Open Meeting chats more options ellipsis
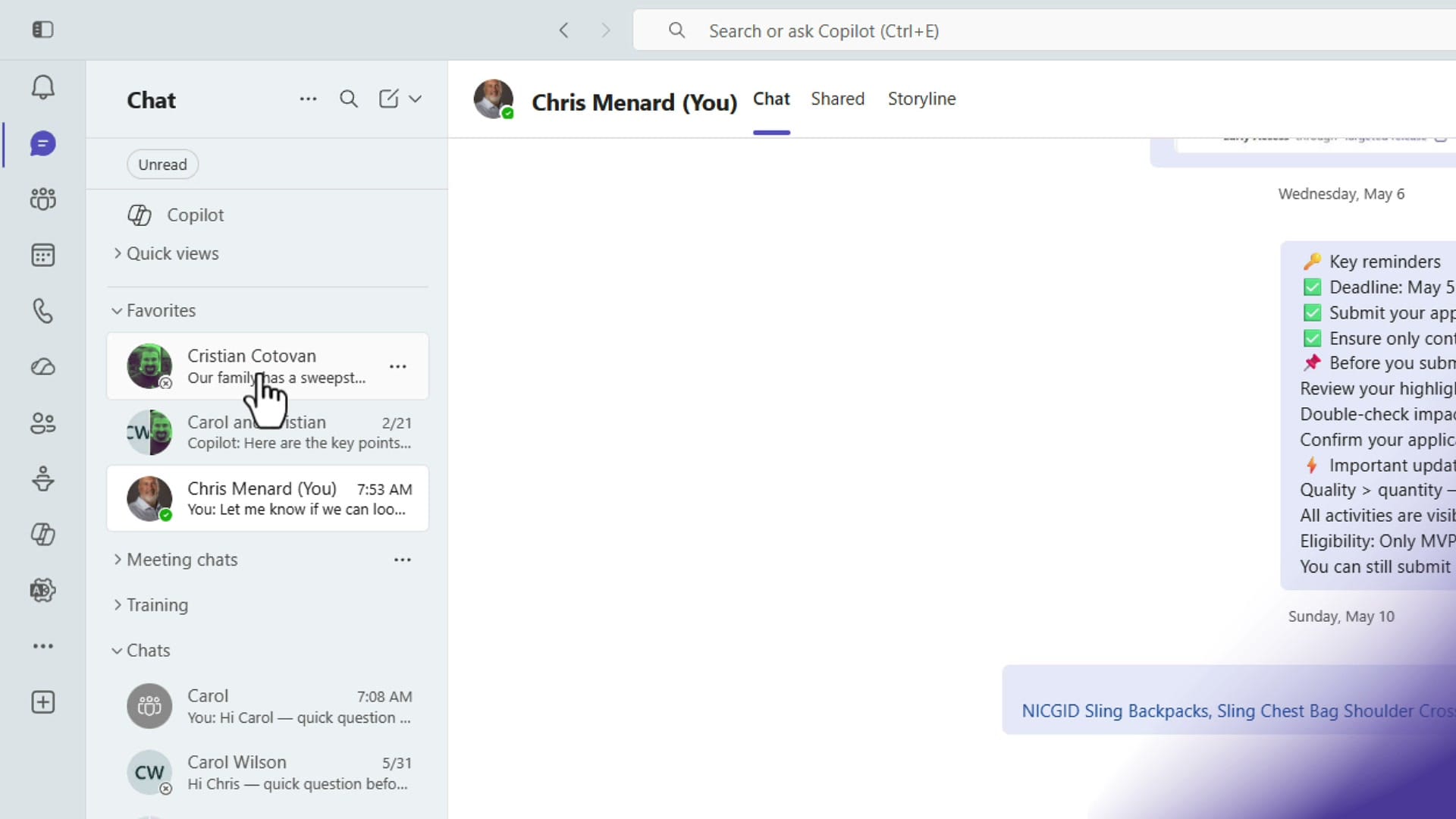 pyautogui.click(x=403, y=560)
